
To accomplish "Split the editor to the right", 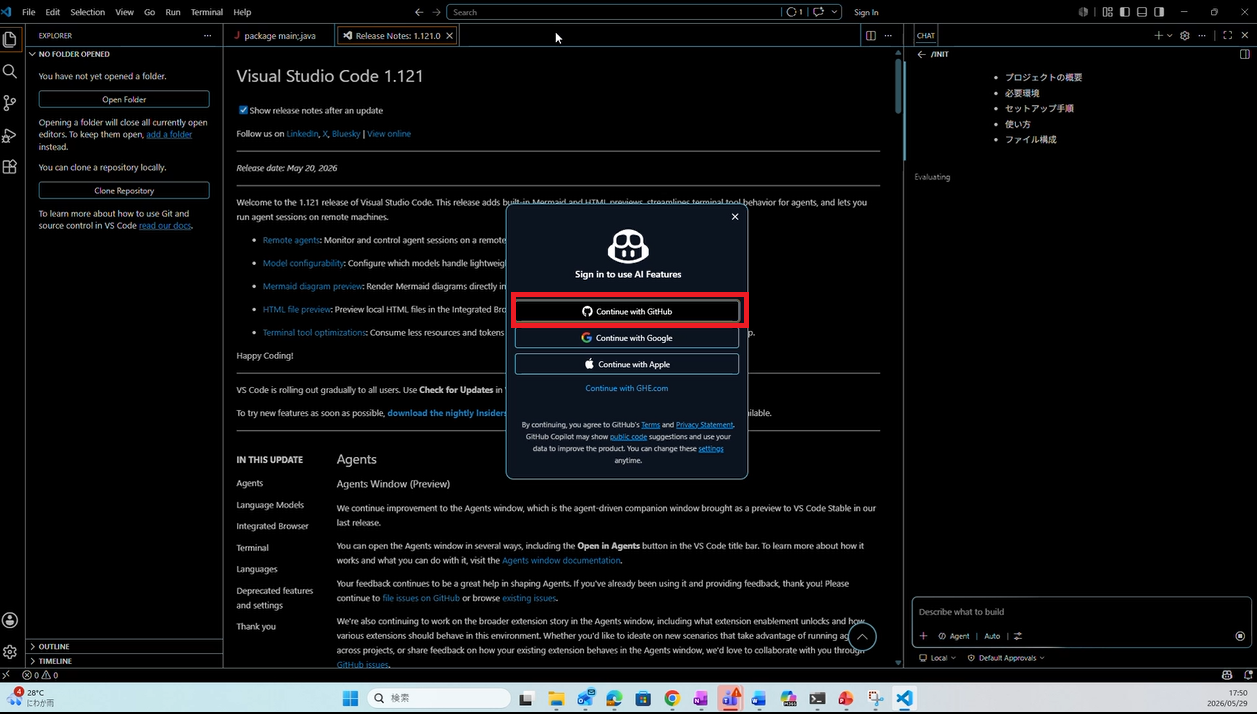I will pos(871,35).
